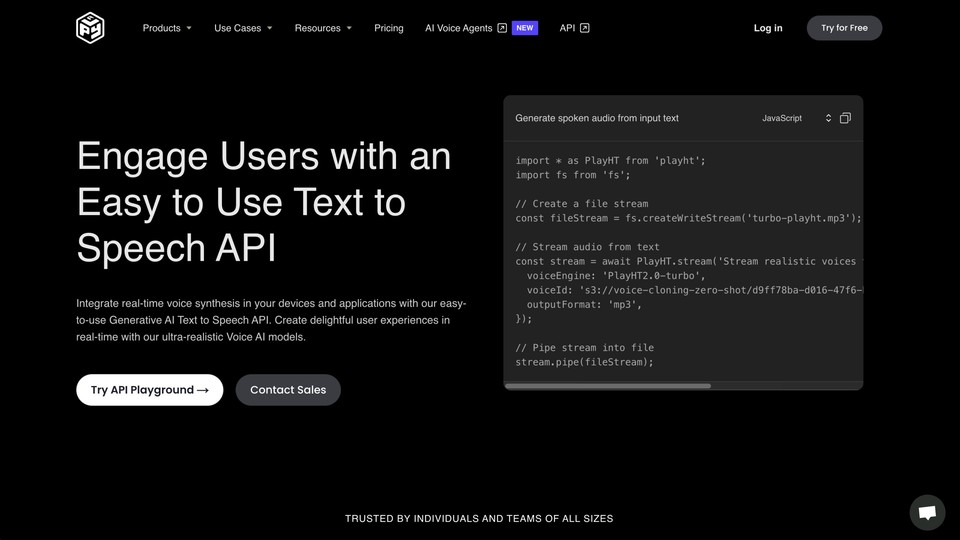
Task: Click the 'stream.pipe(fileStream)' code line
Action: (x=584, y=362)
